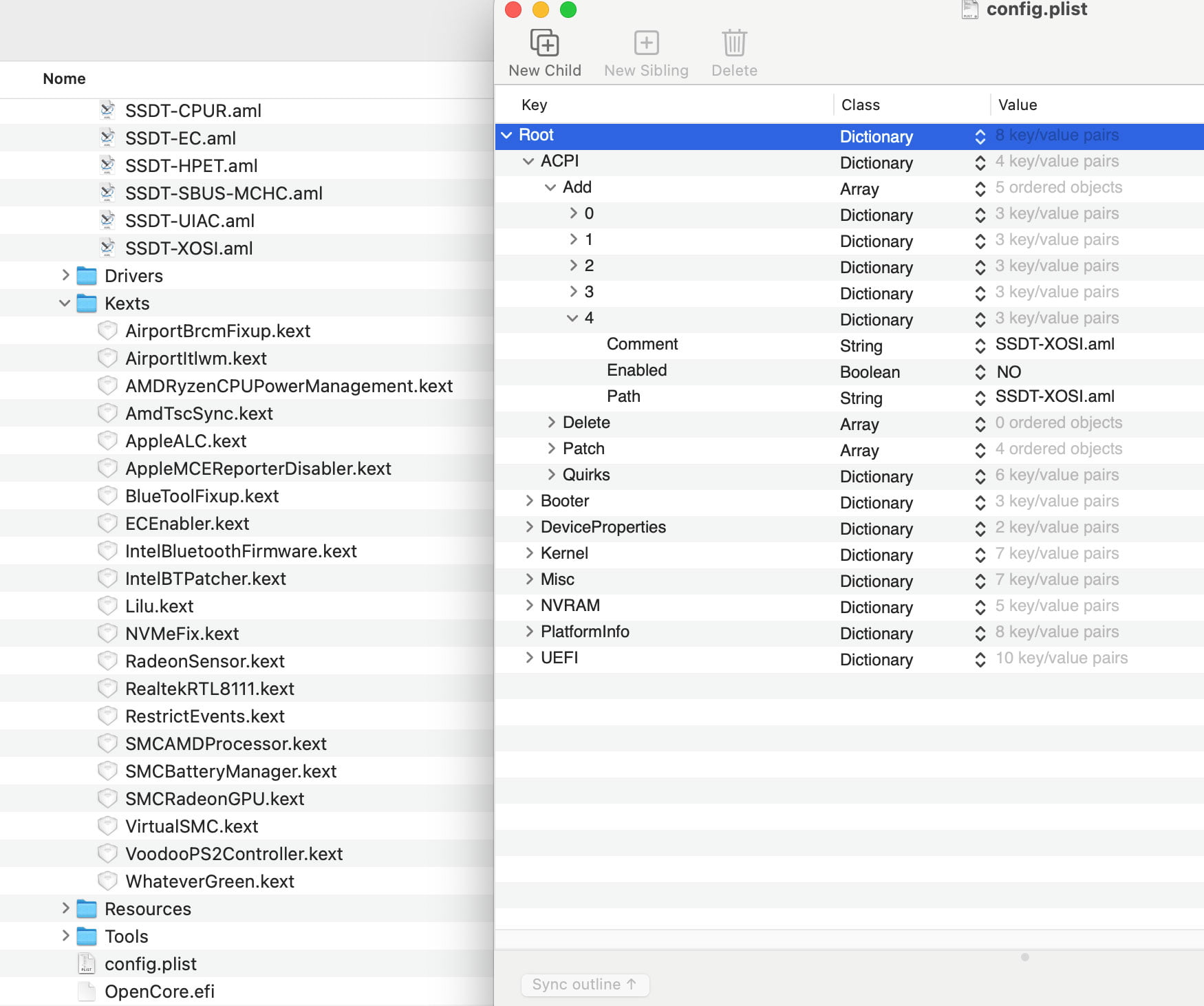Edit the Path value SSDT-XOSI.aml
The image size is (1204, 1006).
click(1054, 396)
